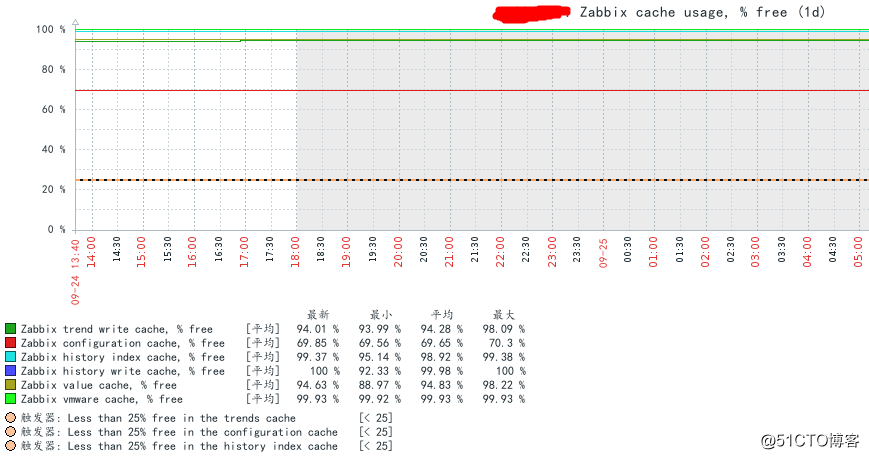Click maximum value 70.3 % of configuration cache
Image resolution: width=869 pixels, height=459 pixels.
pyautogui.click(x=507, y=343)
